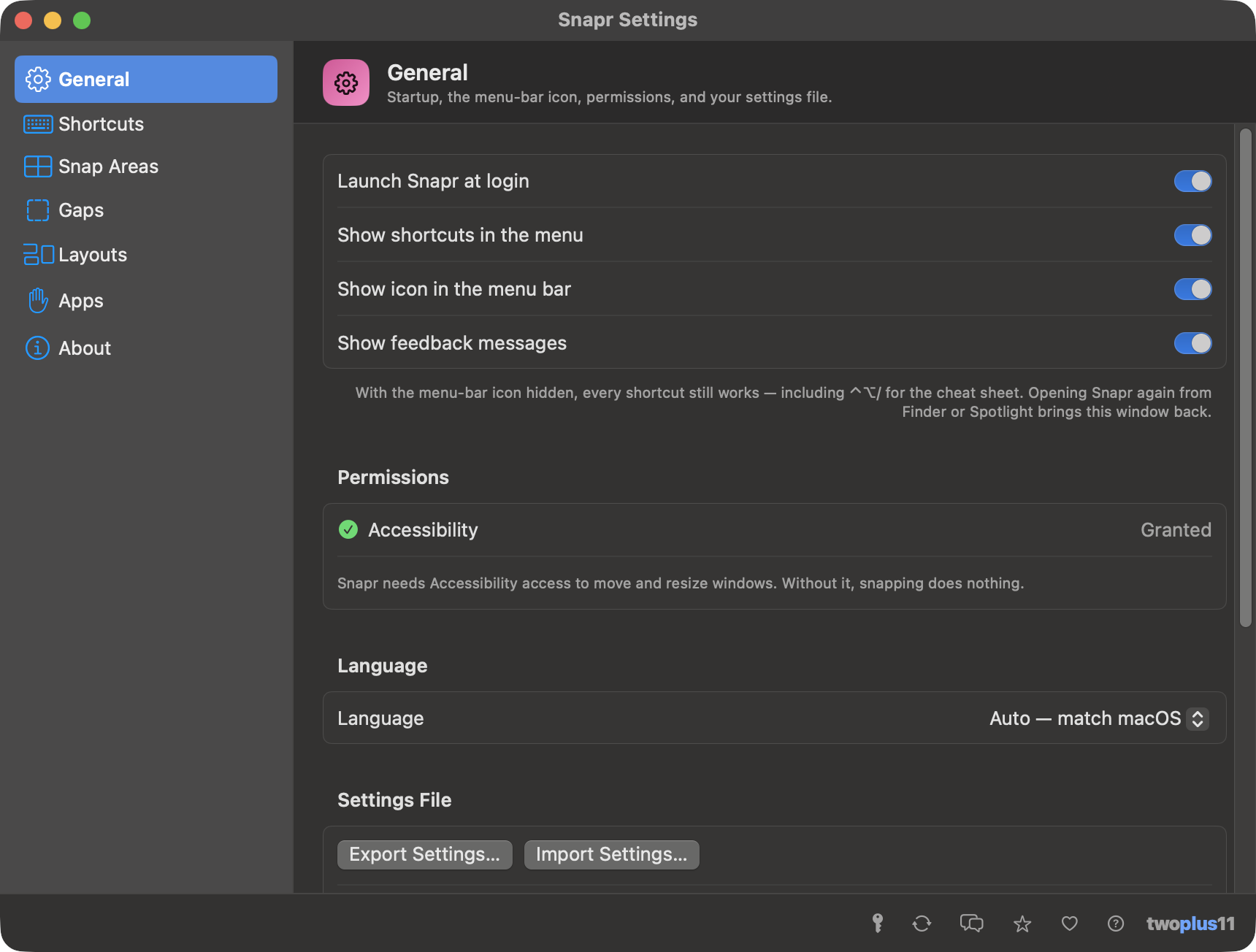Image resolution: width=1256 pixels, height=952 pixels.
Task: Switch to Snap Areas section
Action: 146,166
